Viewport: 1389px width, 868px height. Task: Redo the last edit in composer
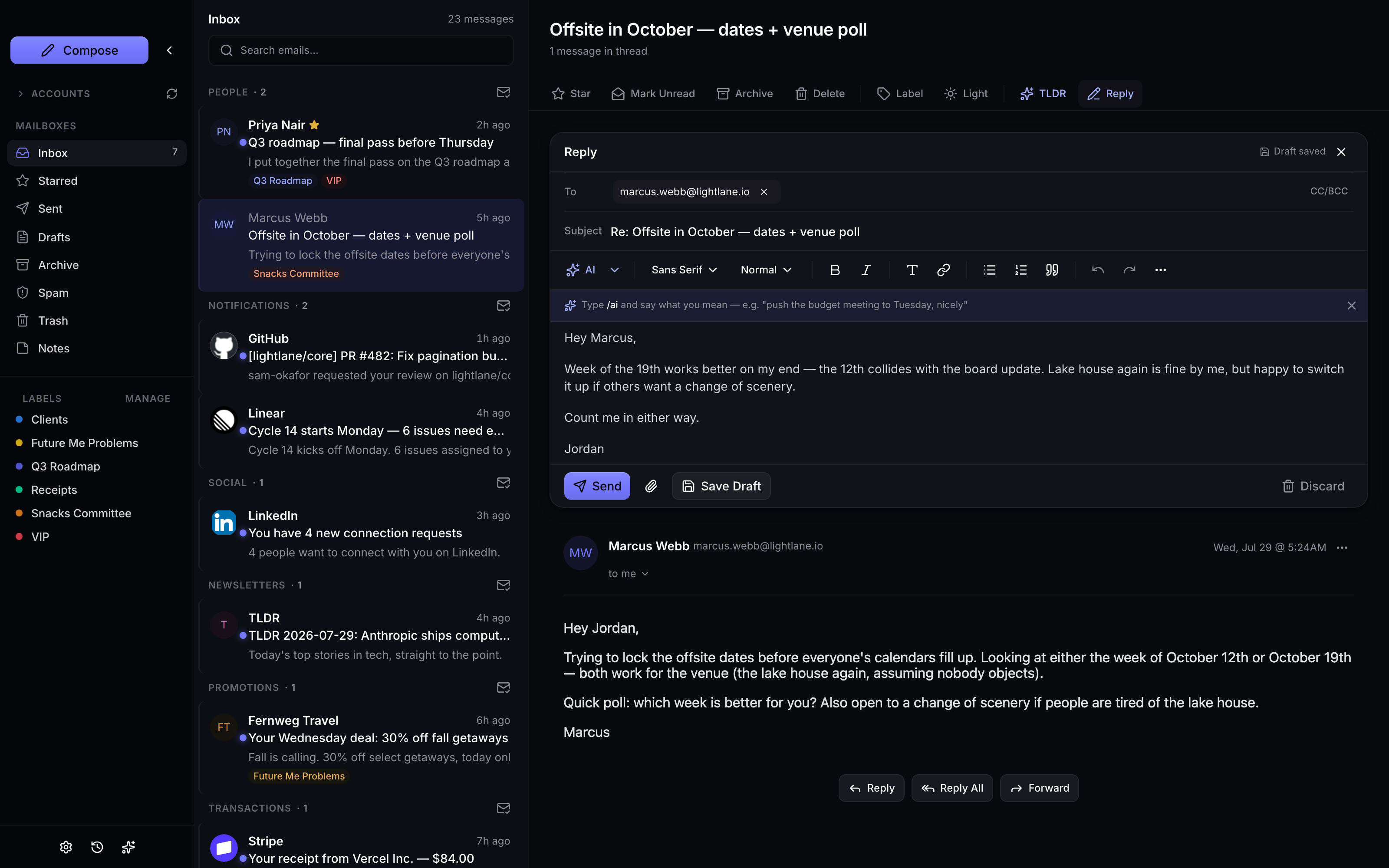pos(1129,270)
